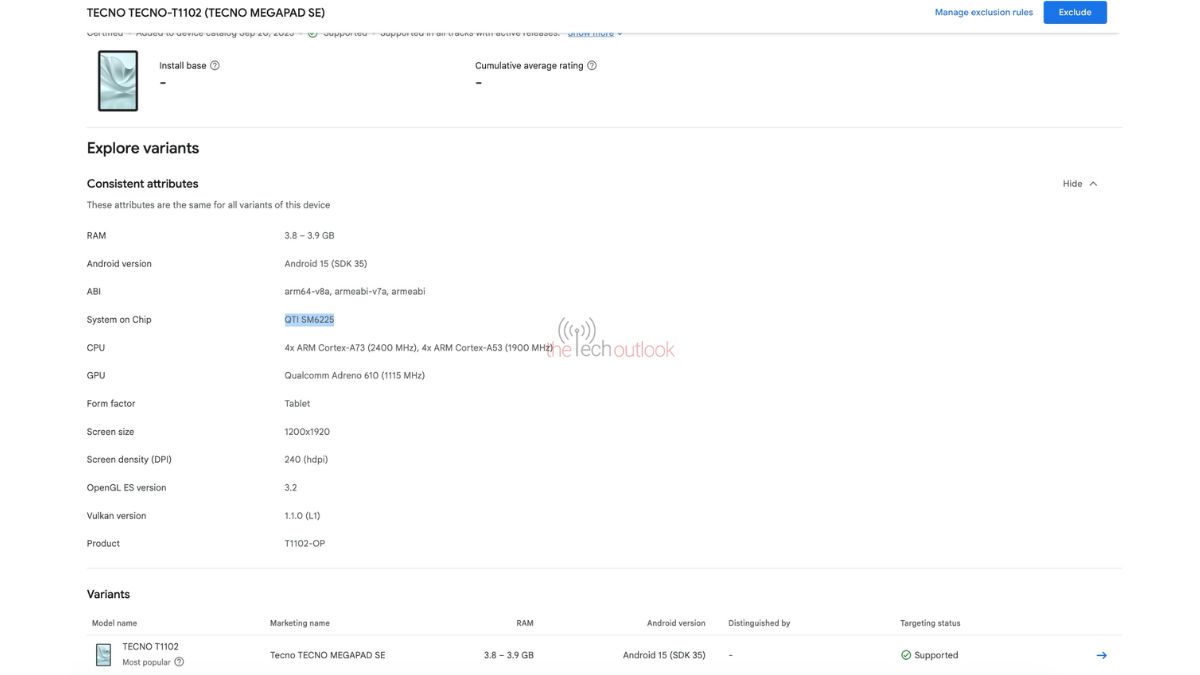Click the RAM column header in Variants
This screenshot has height=675, width=1200.
(524, 623)
